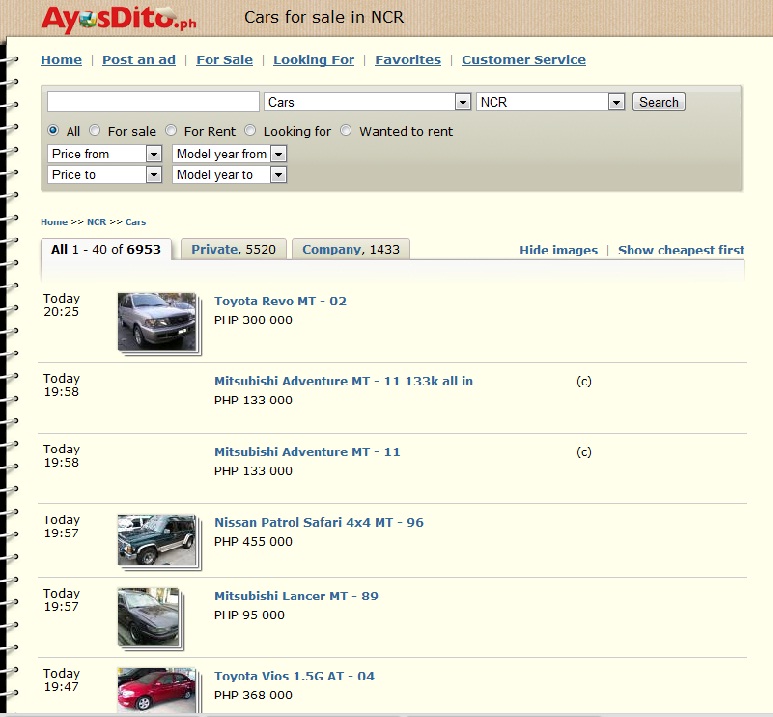Switch to the All 1 - 40 tab
773x717 pixels.
point(106,250)
